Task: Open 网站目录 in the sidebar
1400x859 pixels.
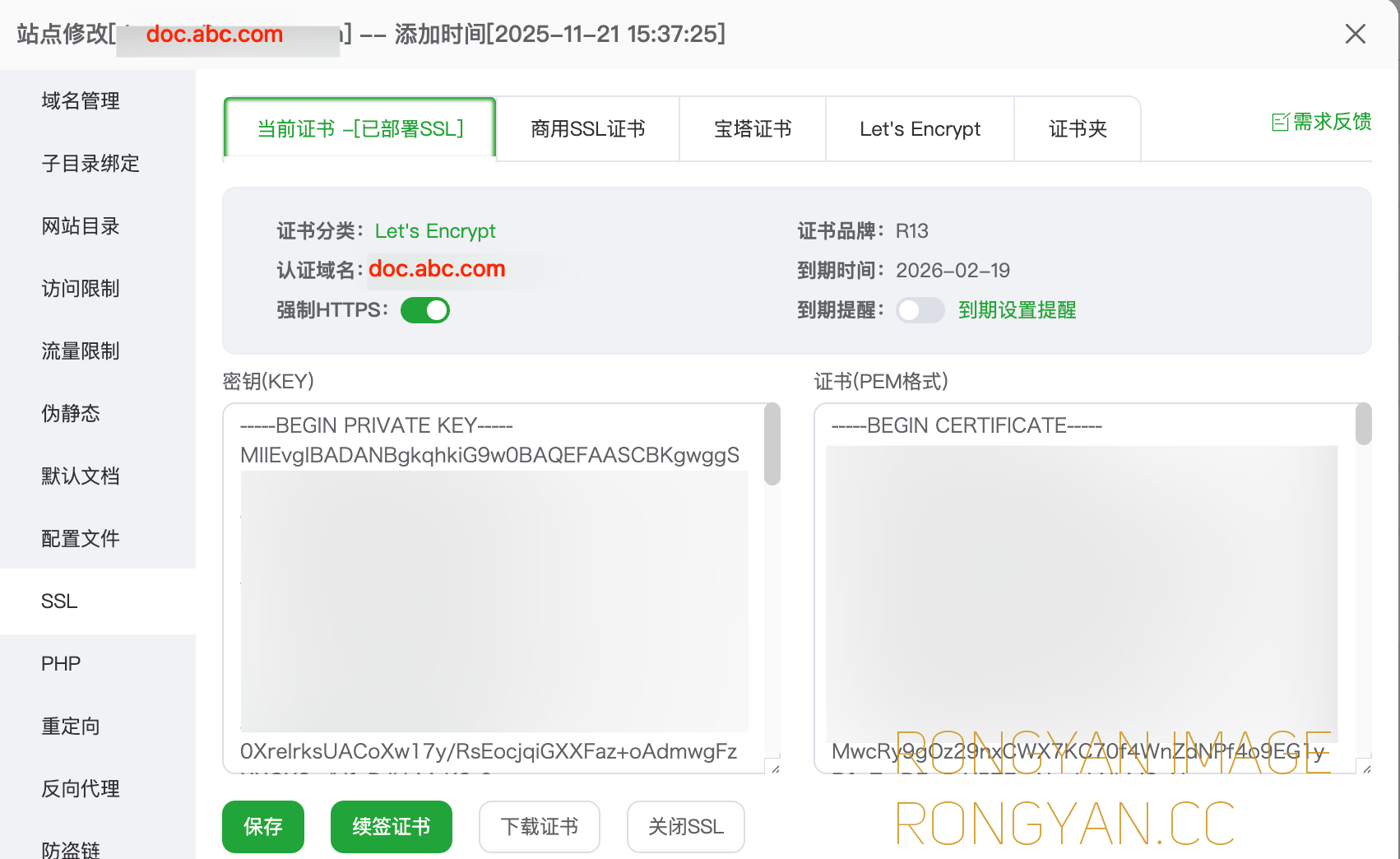Action: [x=98, y=225]
